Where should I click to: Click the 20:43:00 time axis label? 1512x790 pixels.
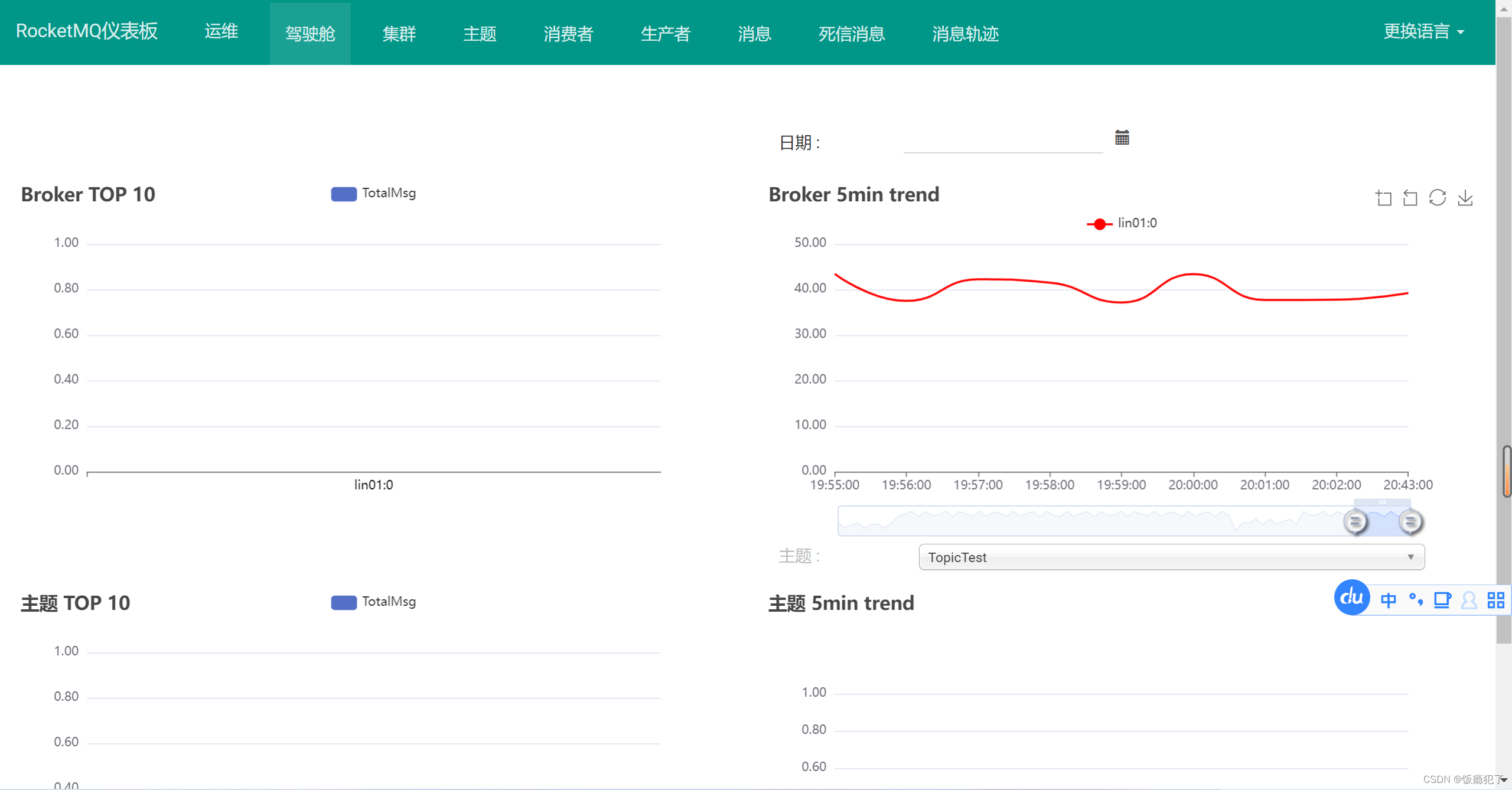[1407, 485]
